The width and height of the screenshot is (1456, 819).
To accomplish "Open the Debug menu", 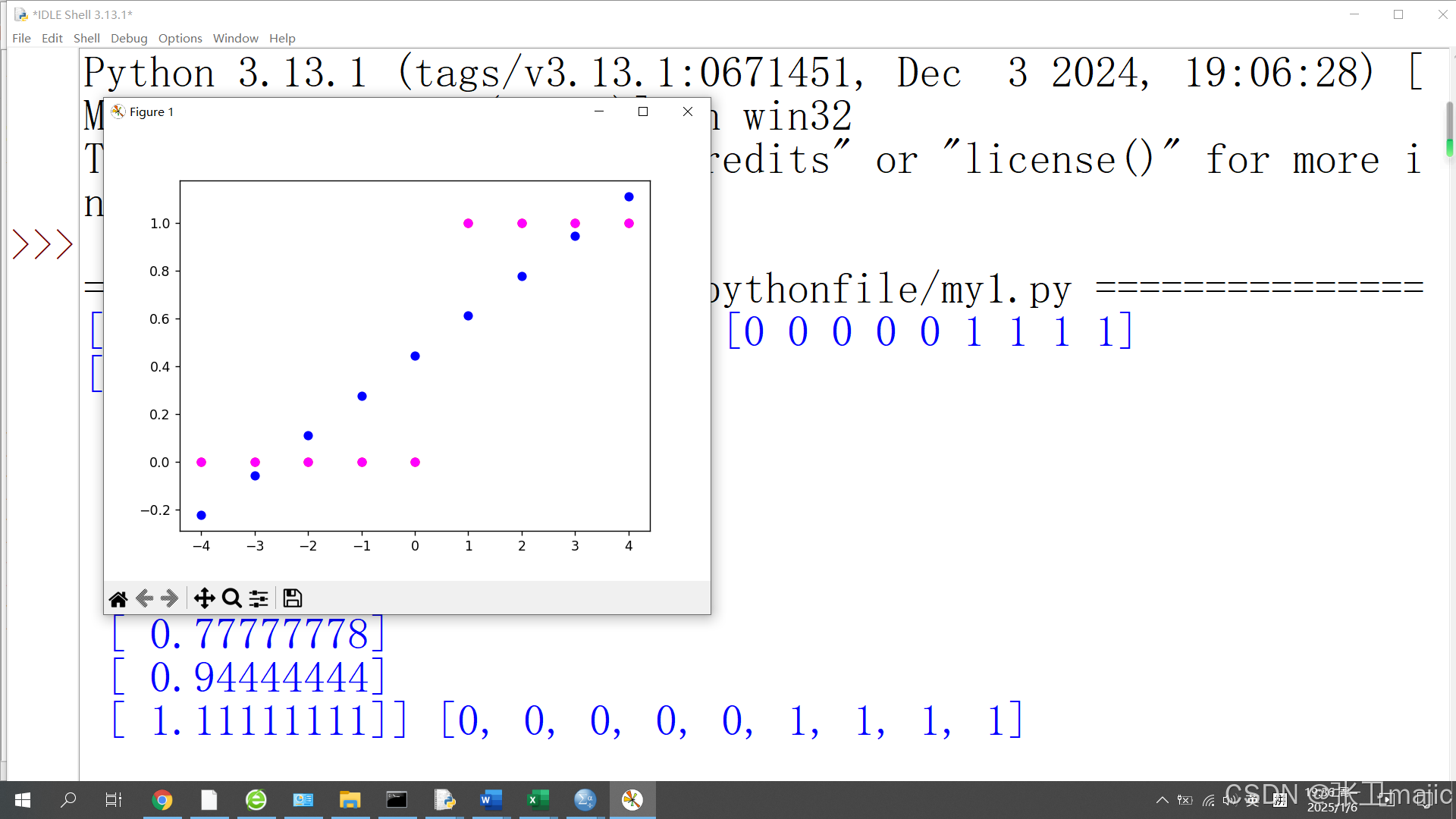I will pyautogui.click(x=129, y=38).
